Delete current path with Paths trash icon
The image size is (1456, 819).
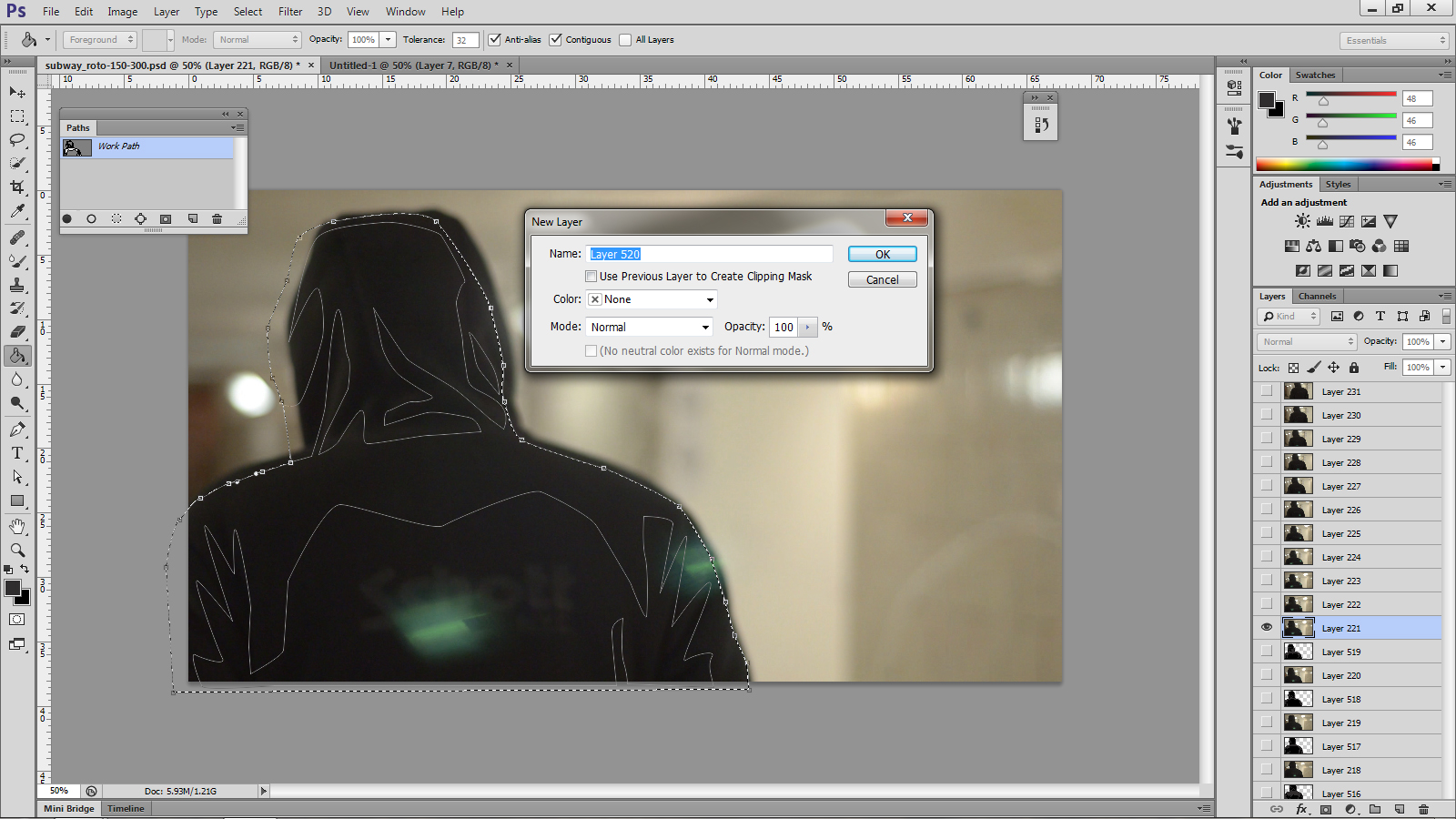click(x=217, y=219)
